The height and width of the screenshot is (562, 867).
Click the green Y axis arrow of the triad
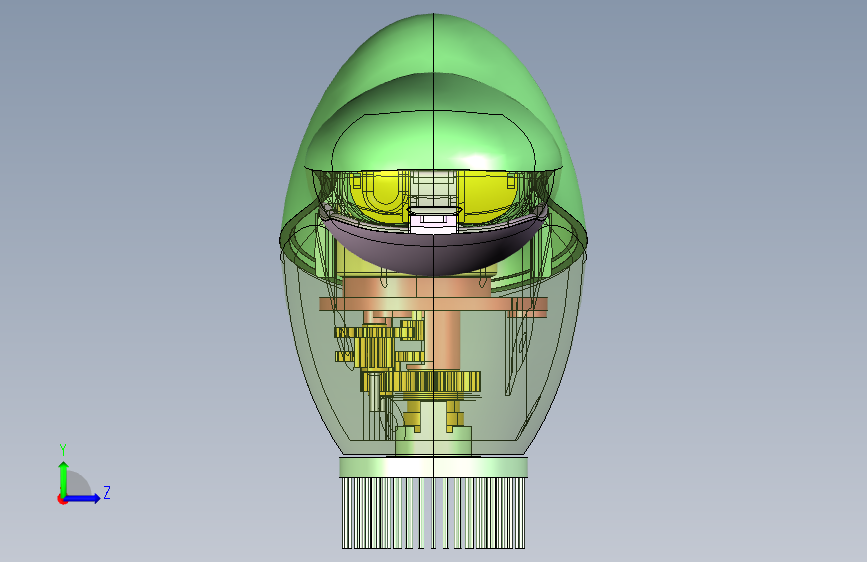coord(64,478)
